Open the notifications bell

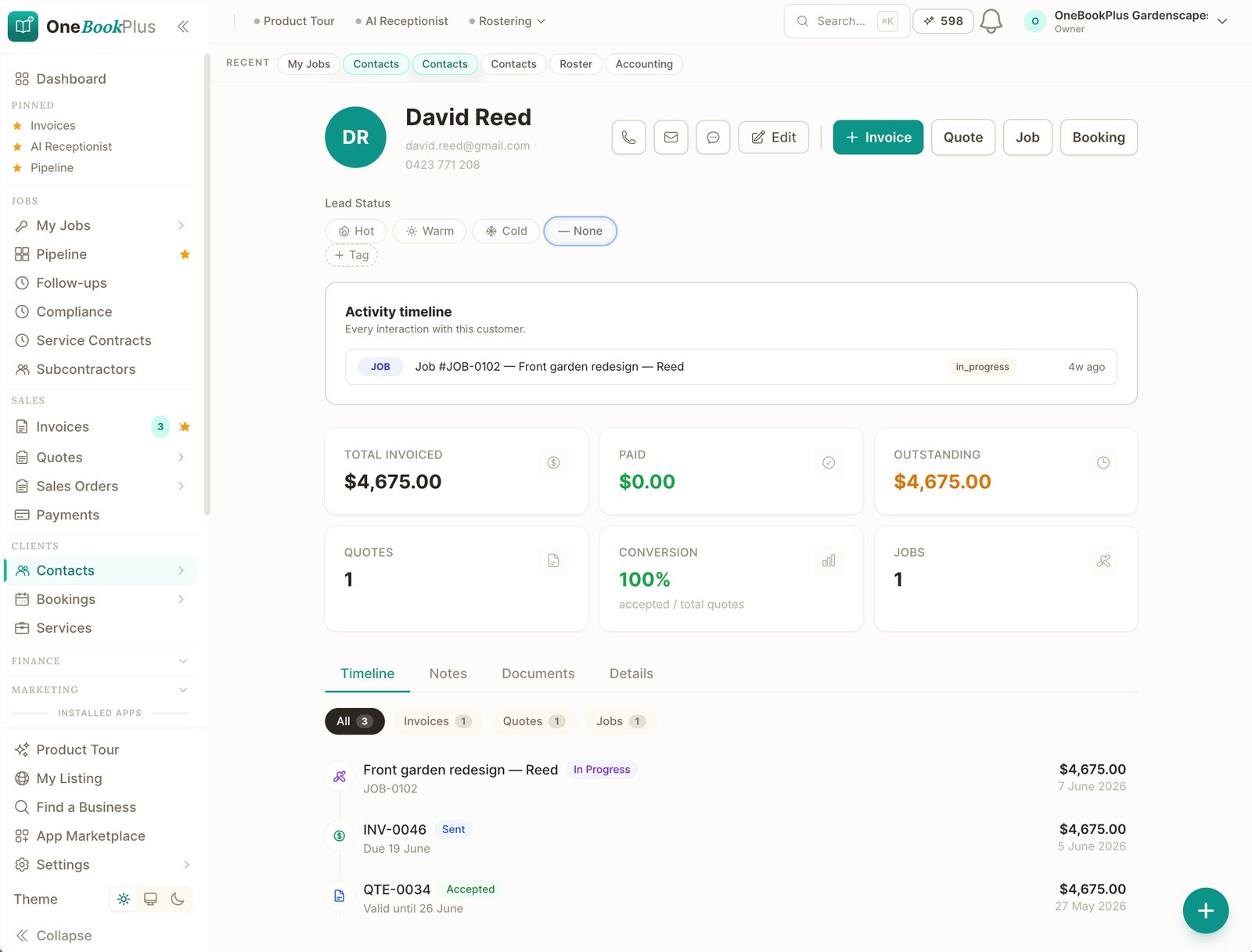(x=991, y=21)
